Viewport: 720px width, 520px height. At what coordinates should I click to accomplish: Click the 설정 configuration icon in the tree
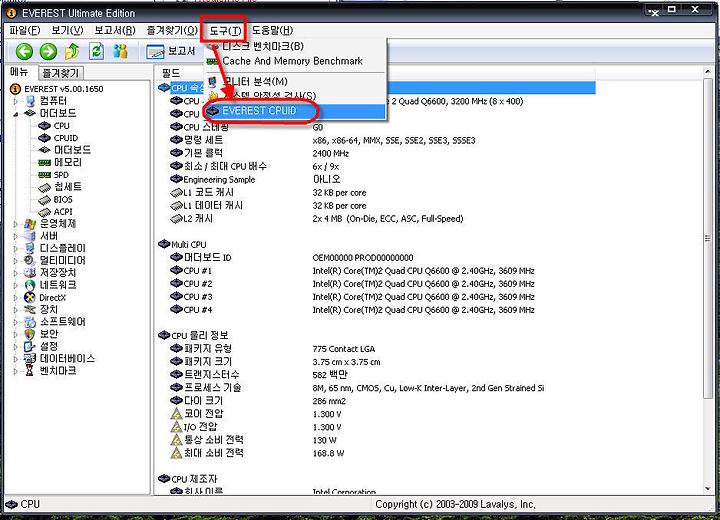pyautogui.click(x=30, y=346)
